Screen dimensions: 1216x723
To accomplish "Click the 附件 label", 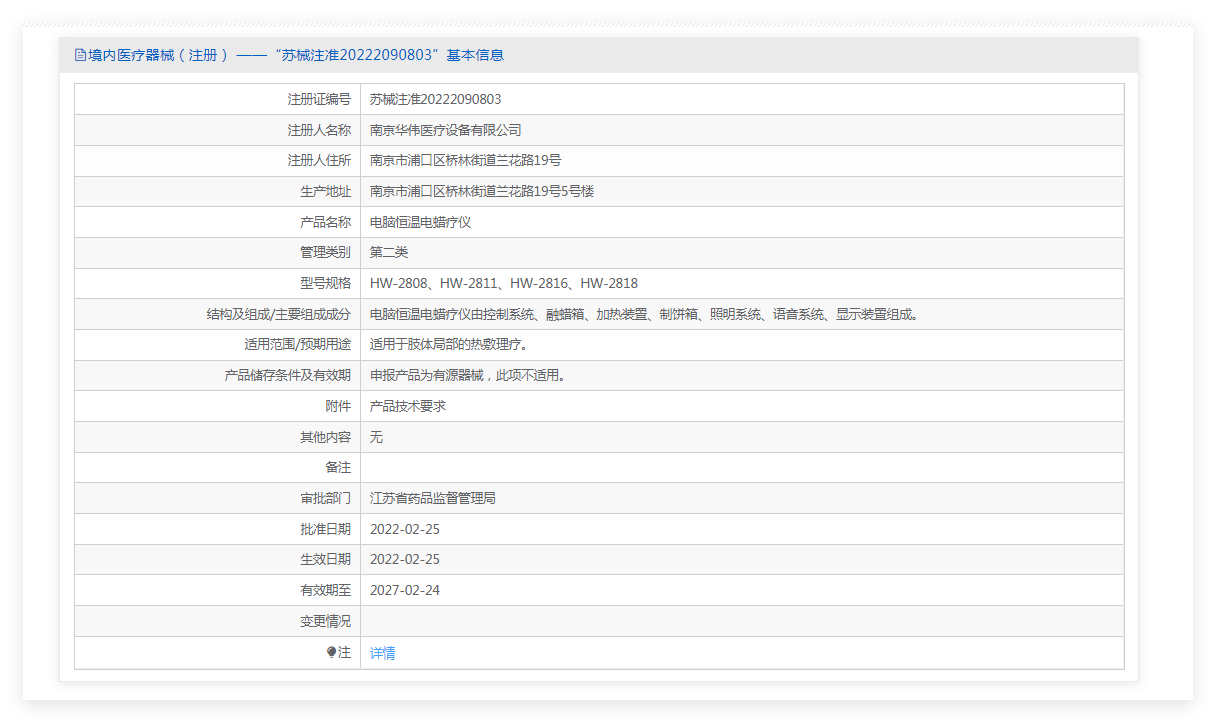I will [x=338, y=406].
